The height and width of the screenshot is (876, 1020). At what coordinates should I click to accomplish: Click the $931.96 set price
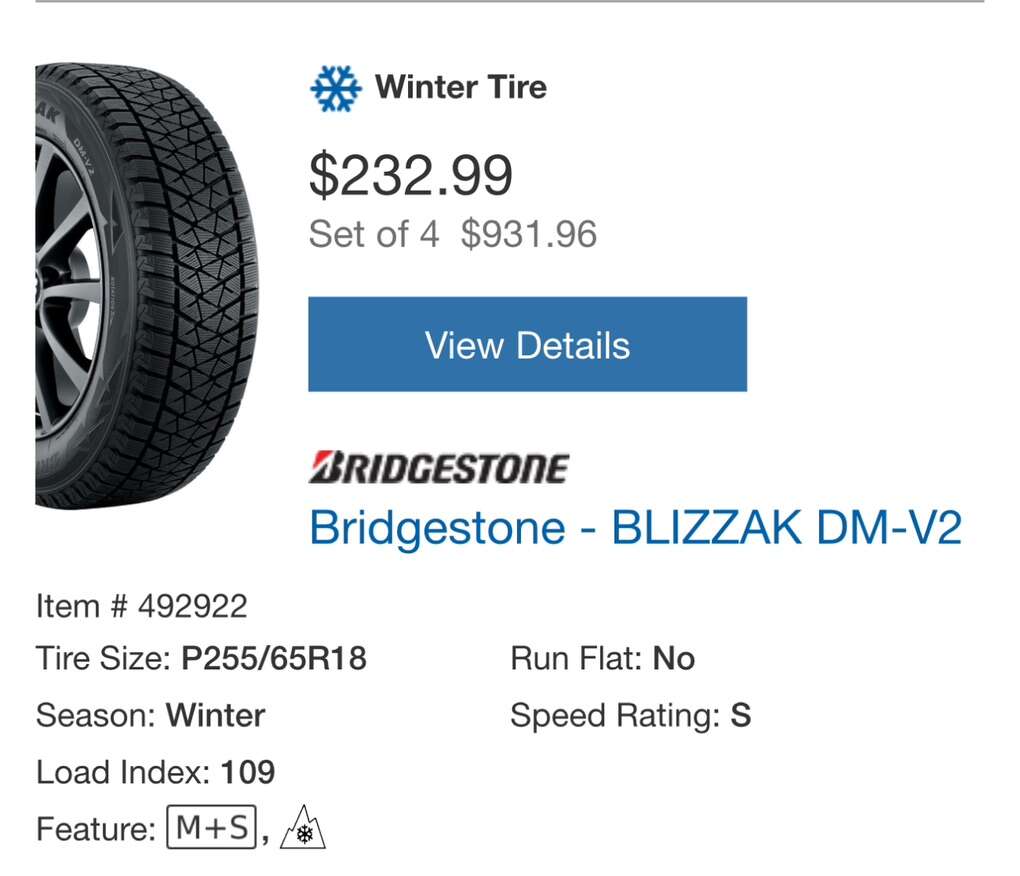[x=528, y=234]
